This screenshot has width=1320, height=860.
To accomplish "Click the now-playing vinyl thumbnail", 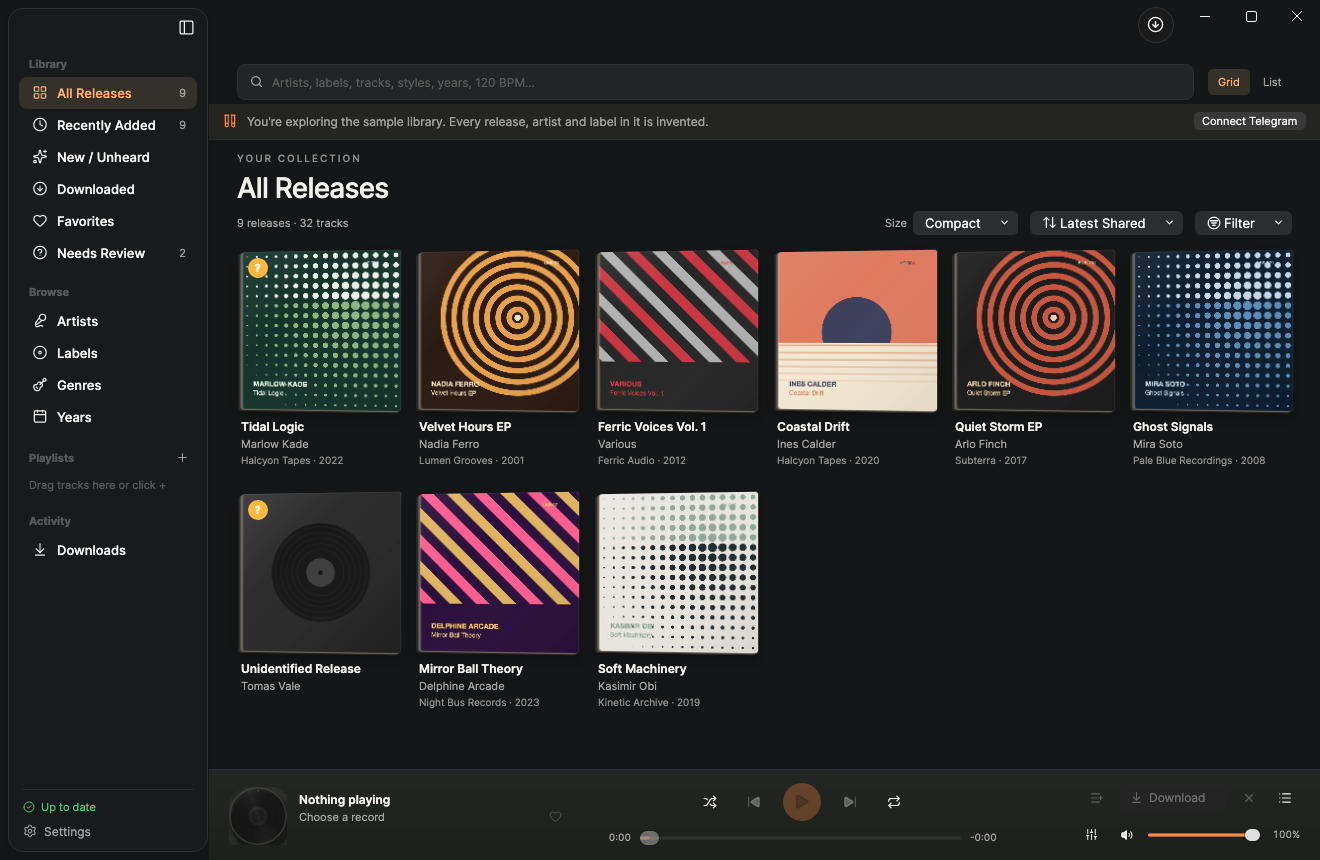I will [258, 816].
